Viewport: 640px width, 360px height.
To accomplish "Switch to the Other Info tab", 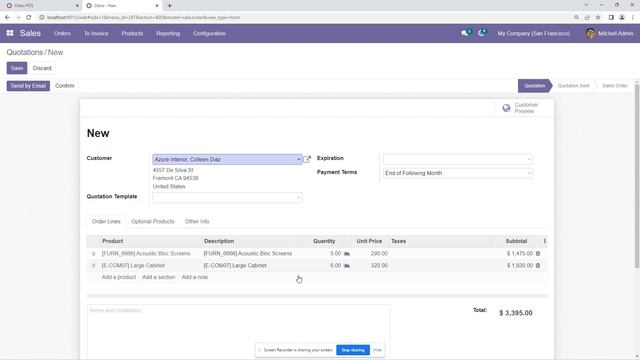I will 197,221.
